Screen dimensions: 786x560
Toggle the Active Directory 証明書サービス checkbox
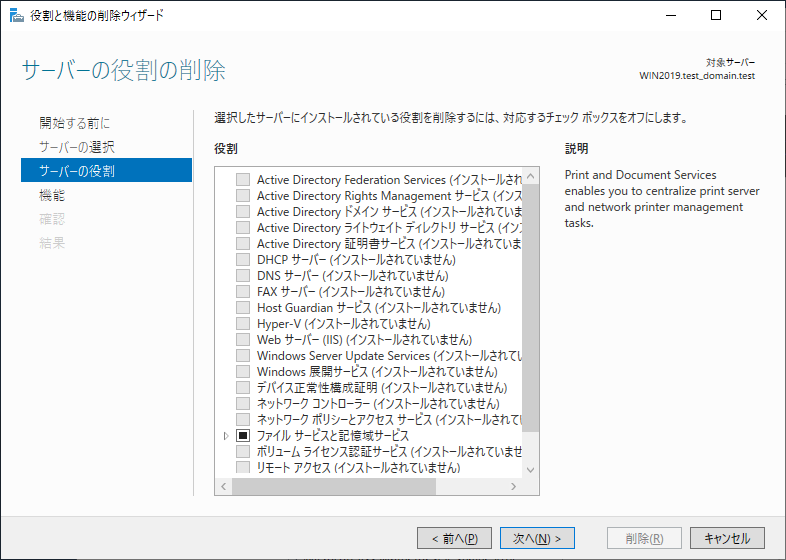[243, 244]
